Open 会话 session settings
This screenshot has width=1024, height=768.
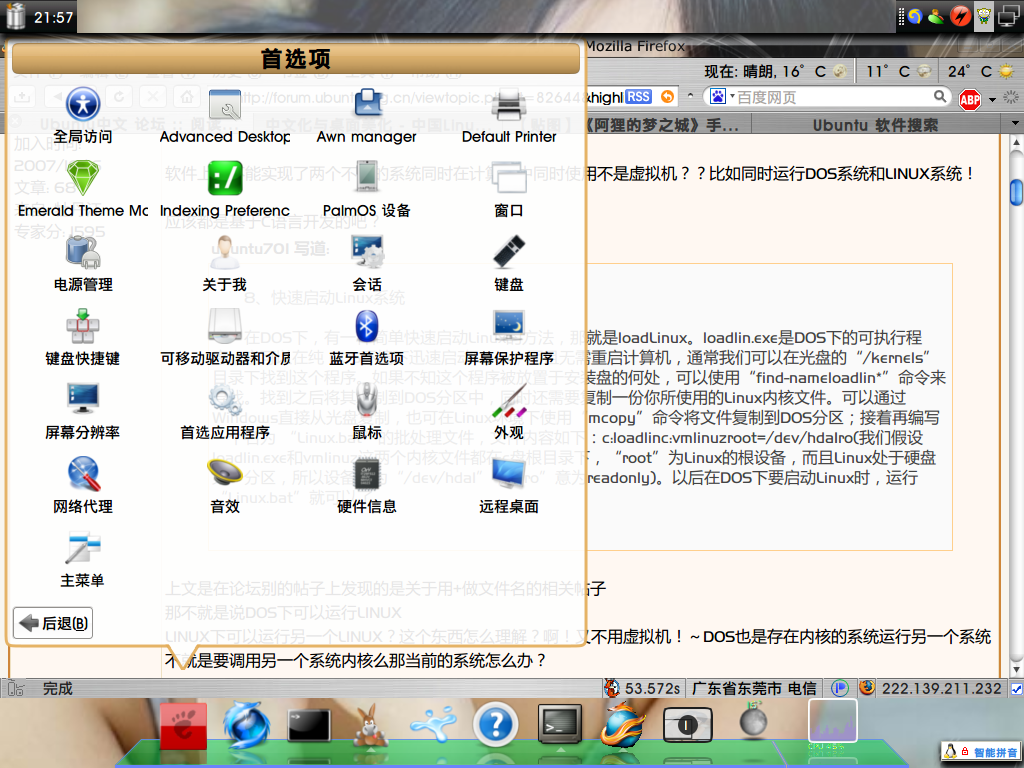pos(367,264)
